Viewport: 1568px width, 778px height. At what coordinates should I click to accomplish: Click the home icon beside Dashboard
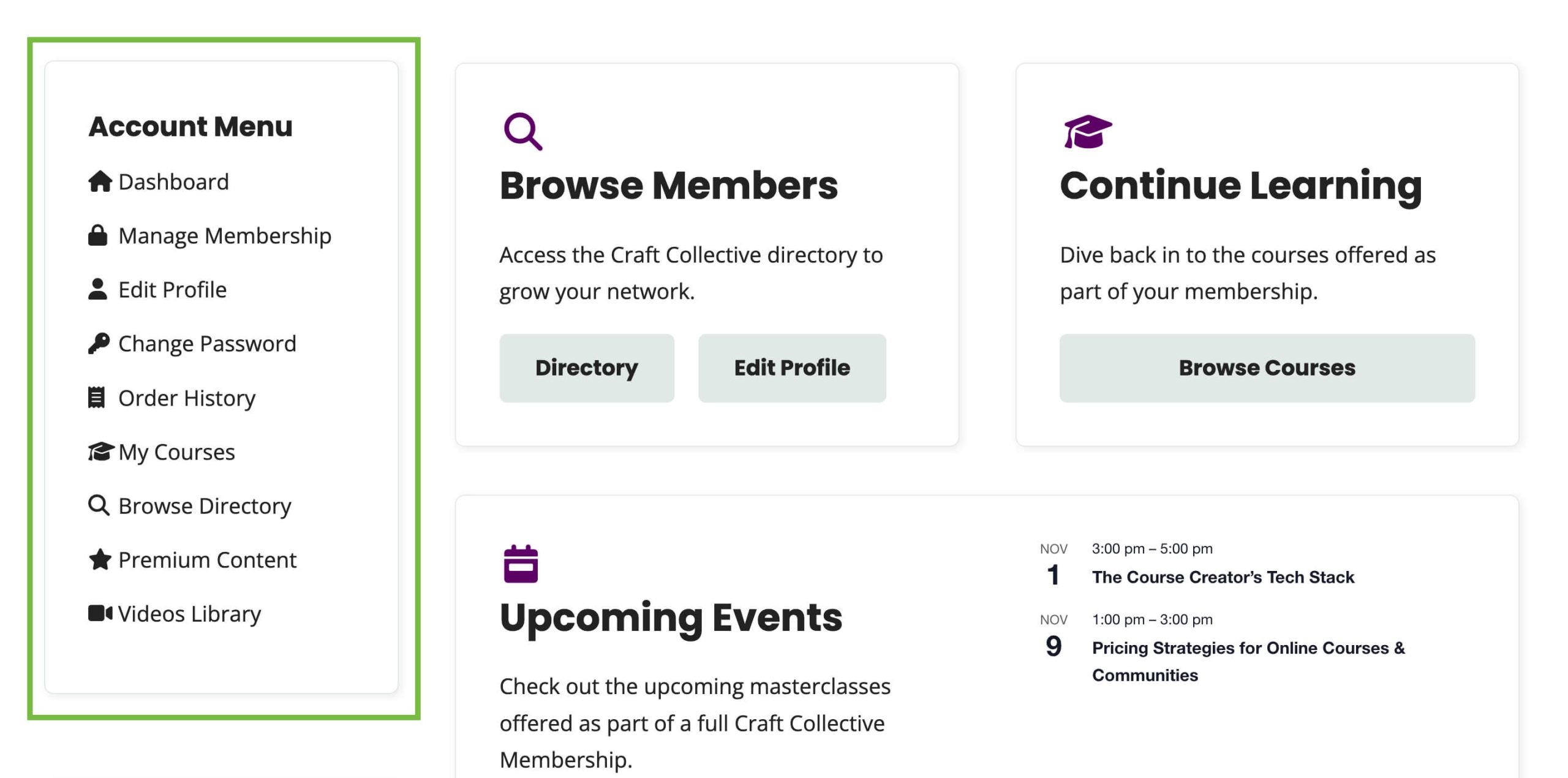100,181
